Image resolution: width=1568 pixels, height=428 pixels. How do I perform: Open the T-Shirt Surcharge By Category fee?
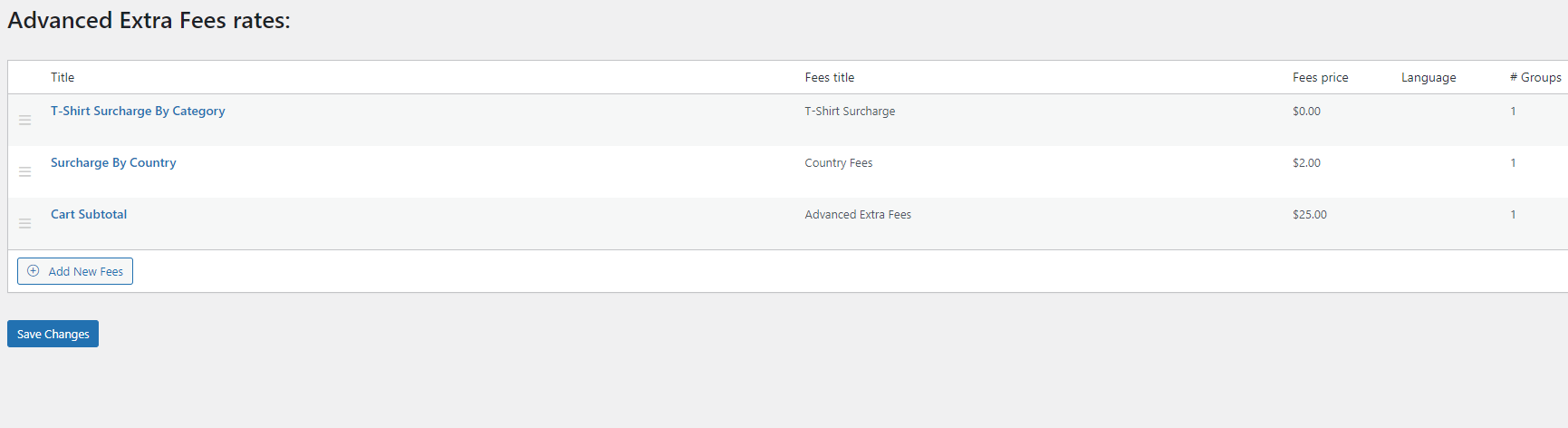coord(138,111)
